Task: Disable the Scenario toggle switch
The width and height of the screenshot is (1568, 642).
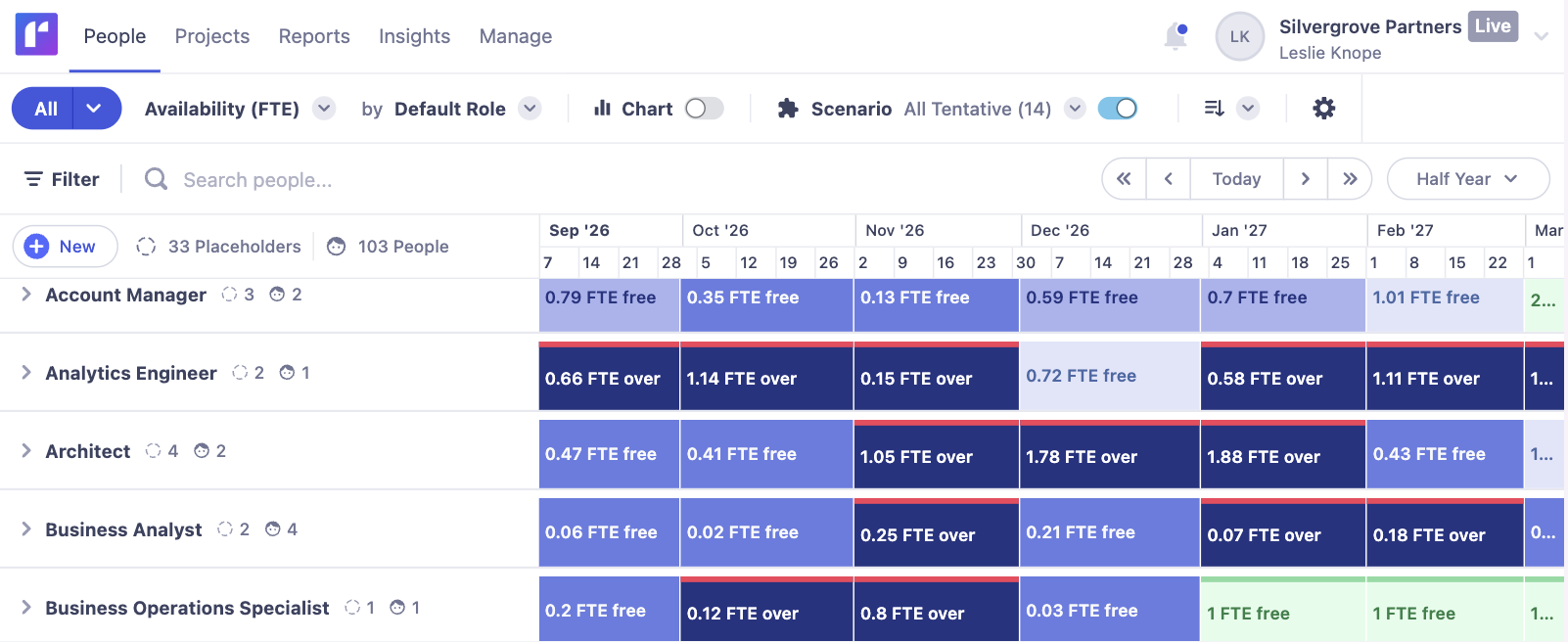Action: pyautogui.click(x=1117, y=109)
